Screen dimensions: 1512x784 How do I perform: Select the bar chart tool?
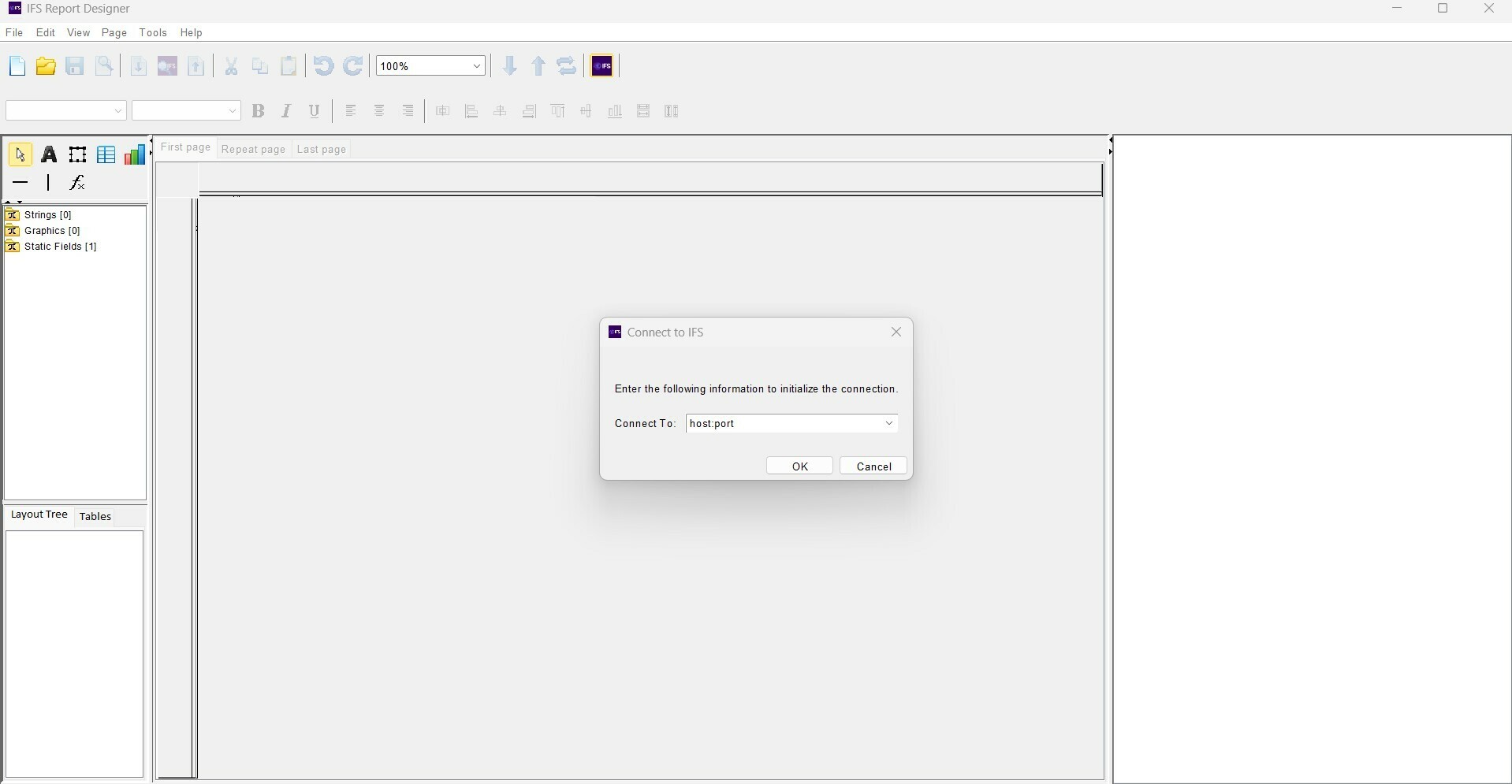[135, 154]
